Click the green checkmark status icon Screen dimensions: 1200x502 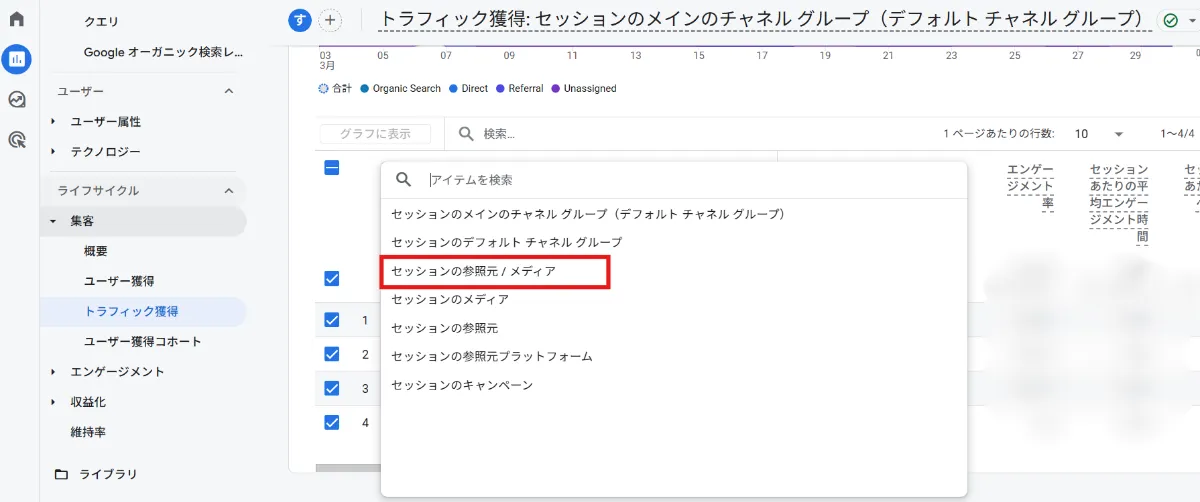(x=1168, y=20)
